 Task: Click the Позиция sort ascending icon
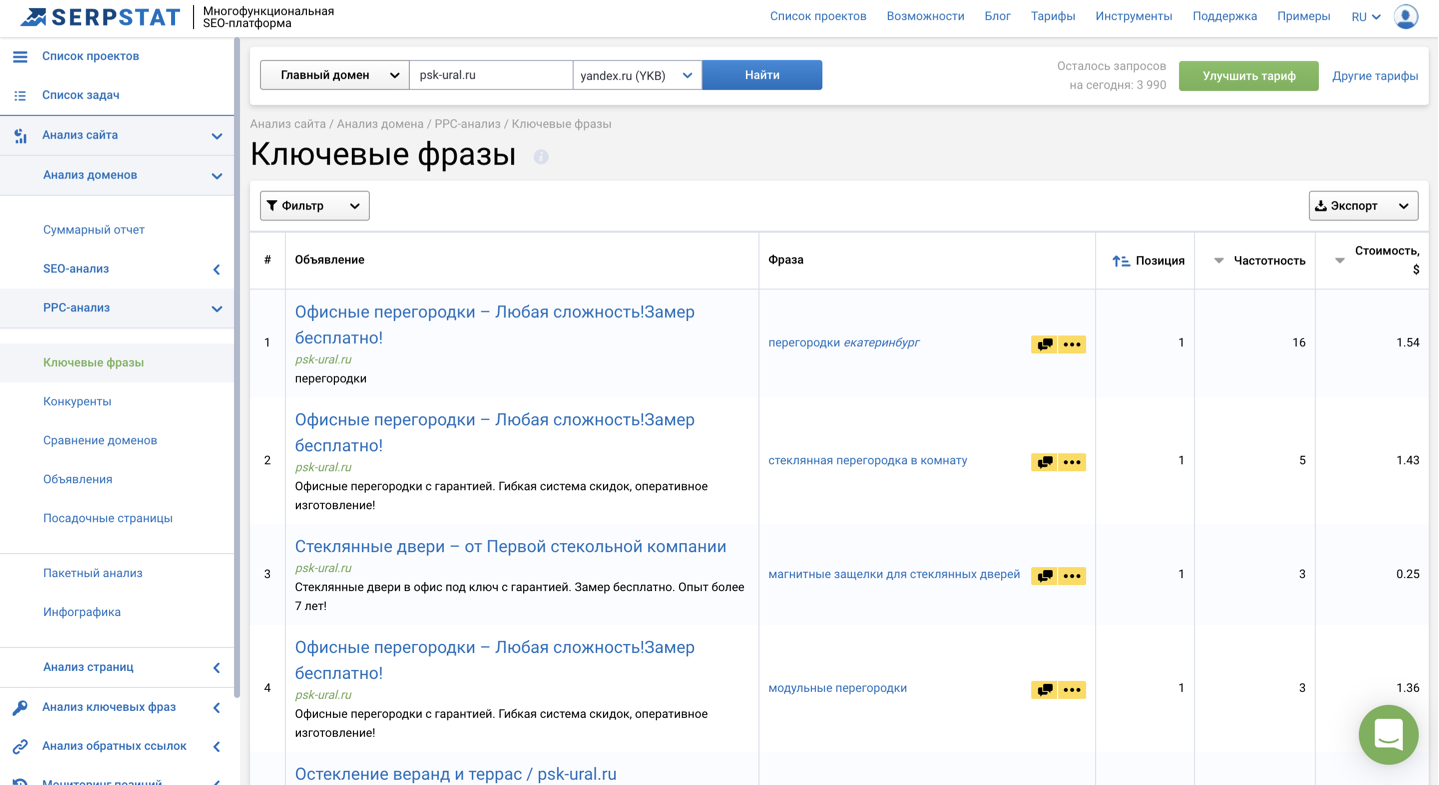tap(1121, 261)
